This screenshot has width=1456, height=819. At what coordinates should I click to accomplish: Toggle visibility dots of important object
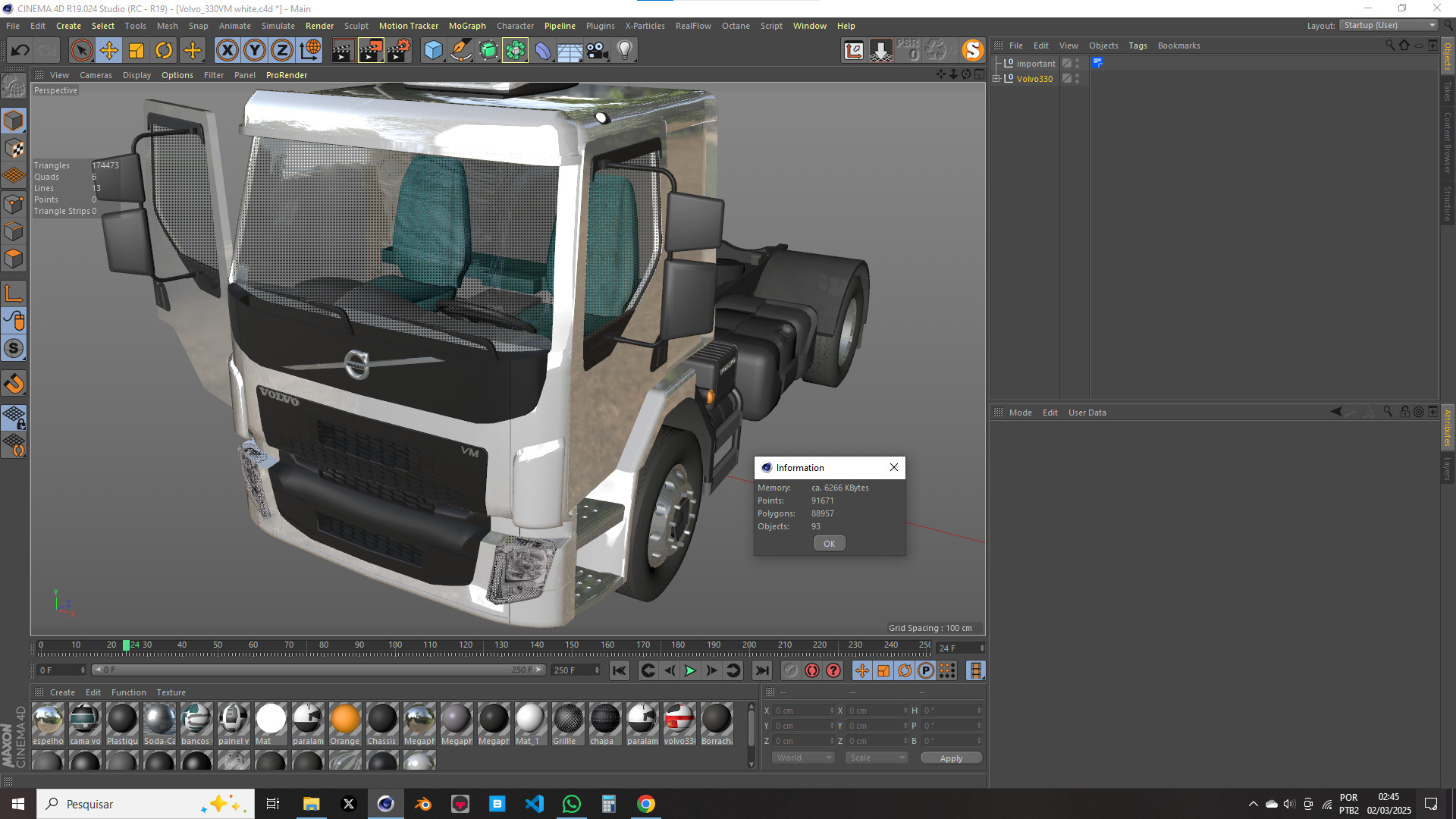pos(1077,64)
